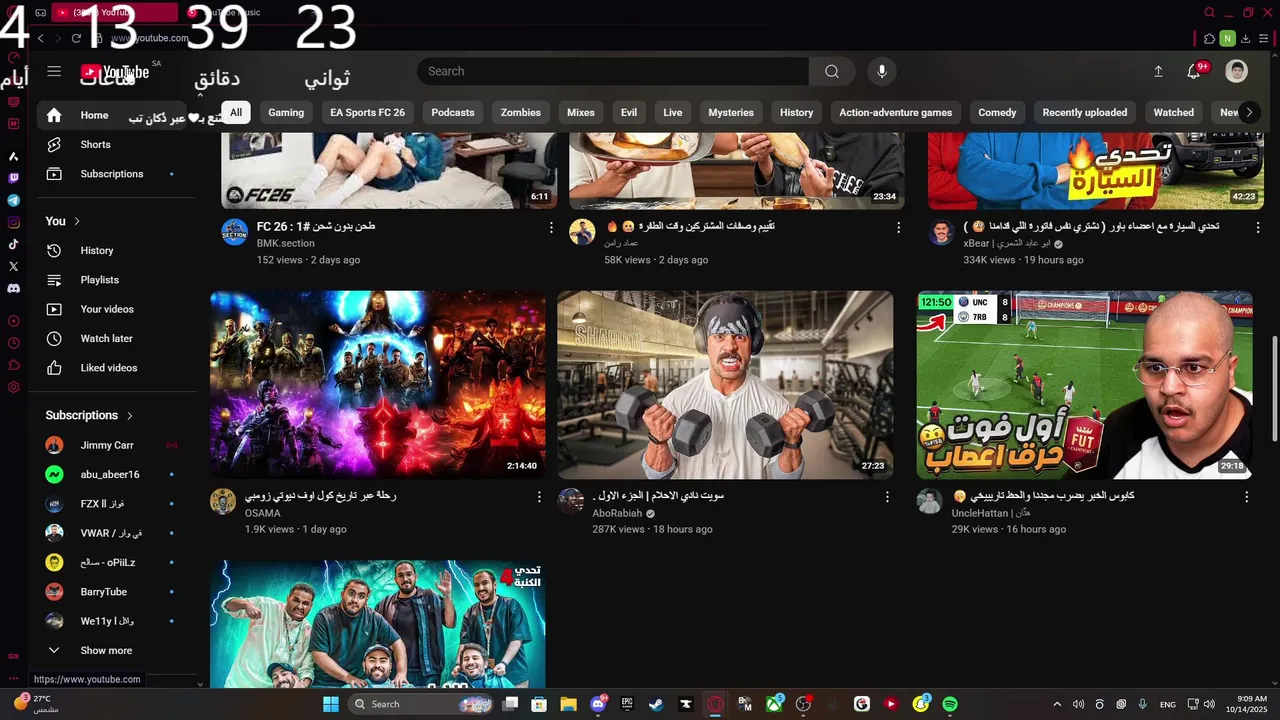The image size is (1280, 720).
Task: Open more options for OSAMA video
Action: (x=539, y=497)
